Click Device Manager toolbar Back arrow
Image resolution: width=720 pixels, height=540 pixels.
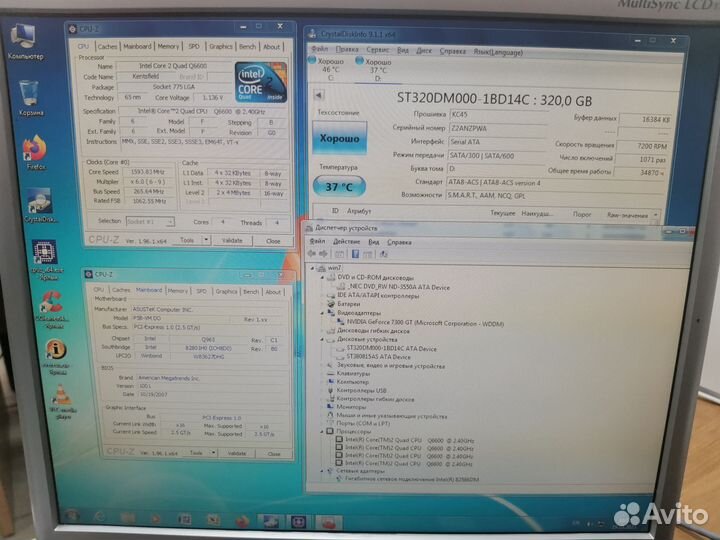click(312, 253)
